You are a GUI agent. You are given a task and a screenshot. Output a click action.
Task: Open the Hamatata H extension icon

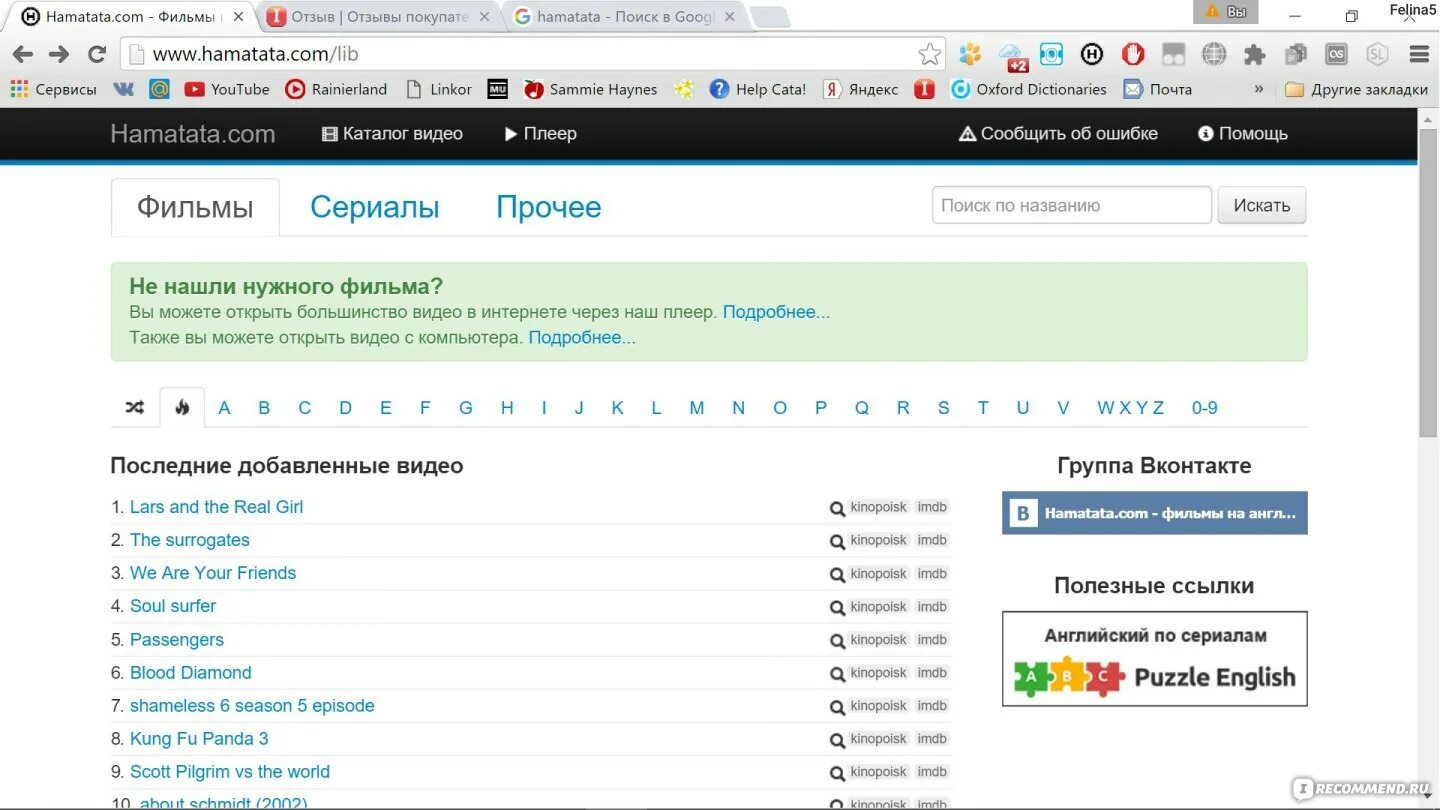pos(1092,54)
